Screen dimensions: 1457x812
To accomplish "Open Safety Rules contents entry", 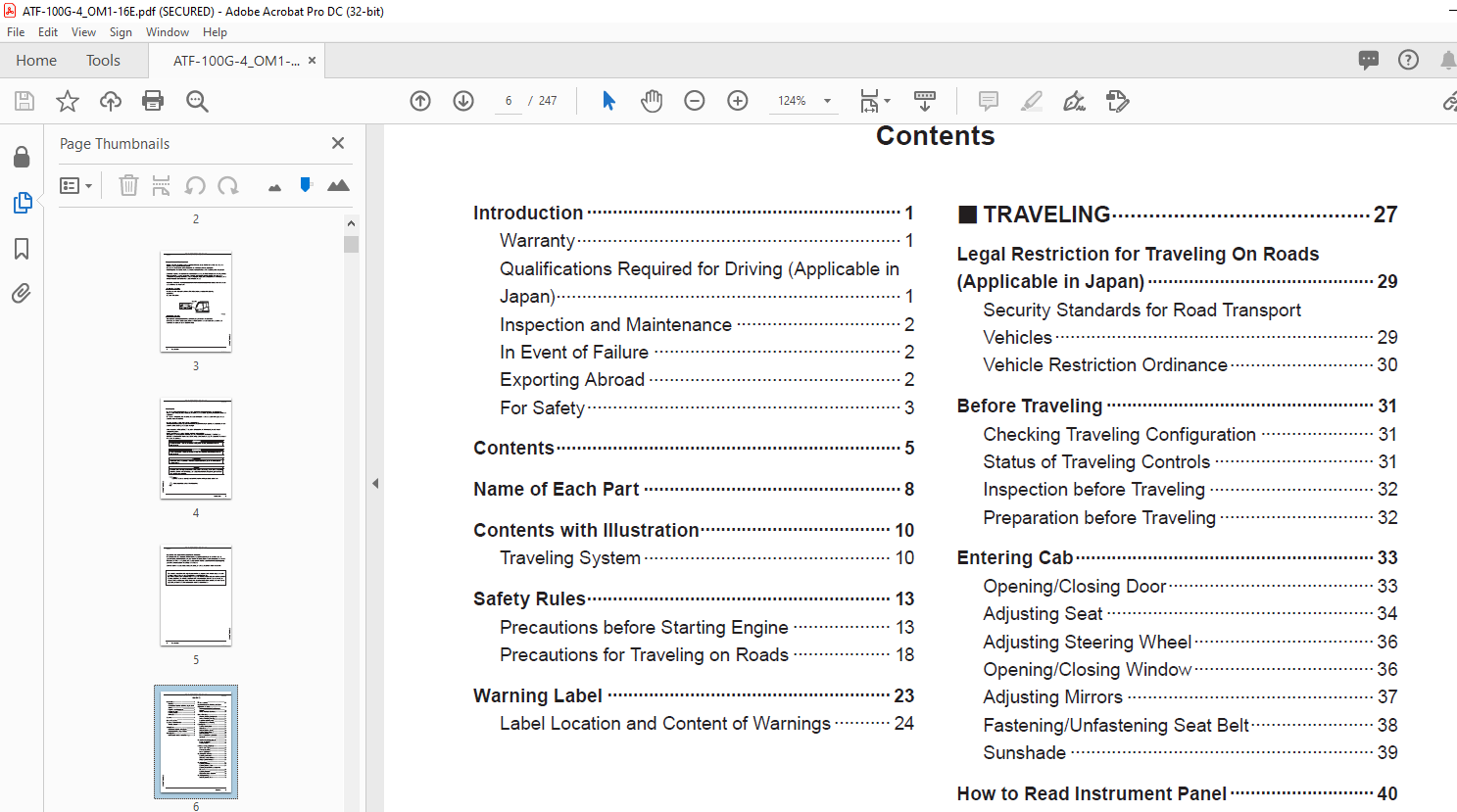I will pos(694,598).
